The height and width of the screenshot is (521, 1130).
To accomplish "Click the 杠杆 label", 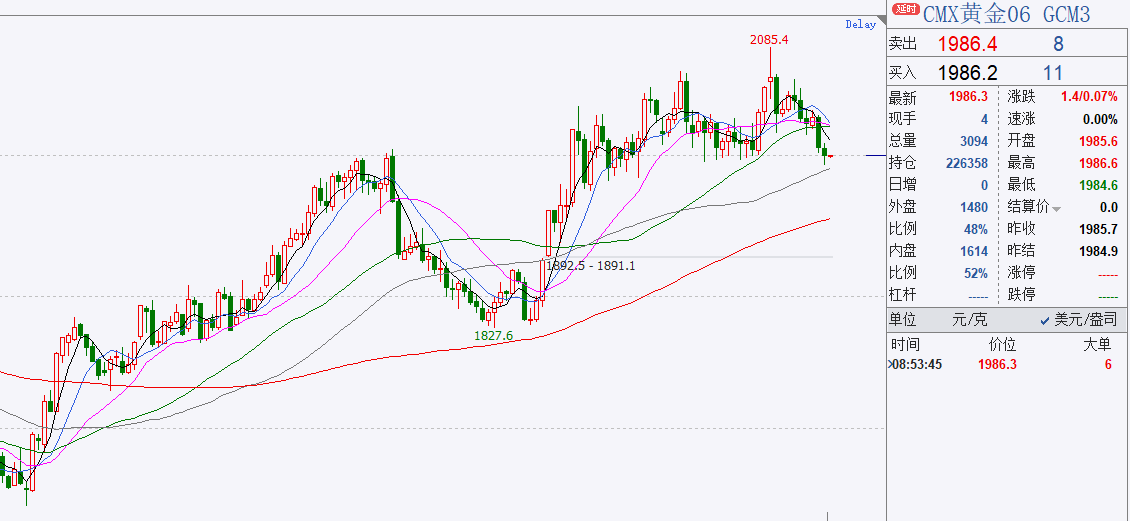I will [x=903, y=295].
